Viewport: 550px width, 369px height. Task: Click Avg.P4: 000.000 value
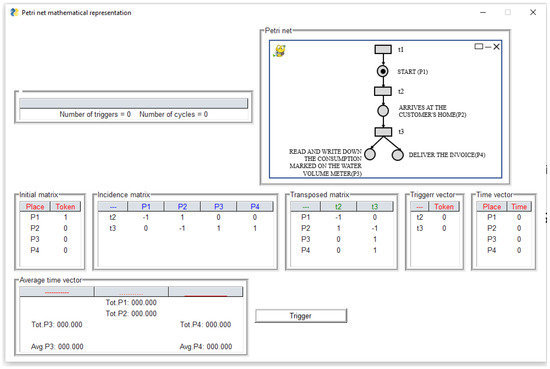pos(206,347)
